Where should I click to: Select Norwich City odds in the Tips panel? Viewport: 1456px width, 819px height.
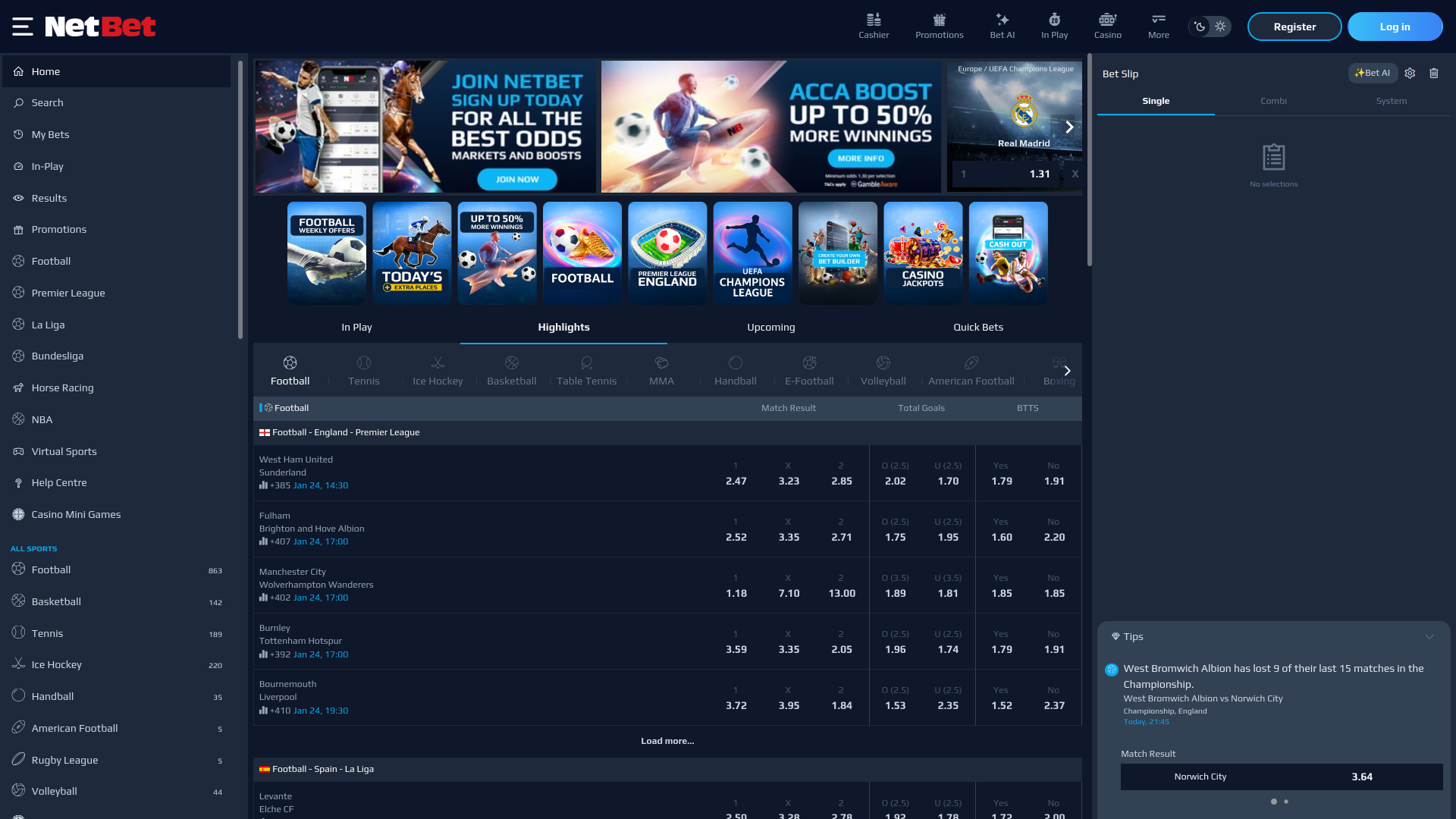(1282, 777)
